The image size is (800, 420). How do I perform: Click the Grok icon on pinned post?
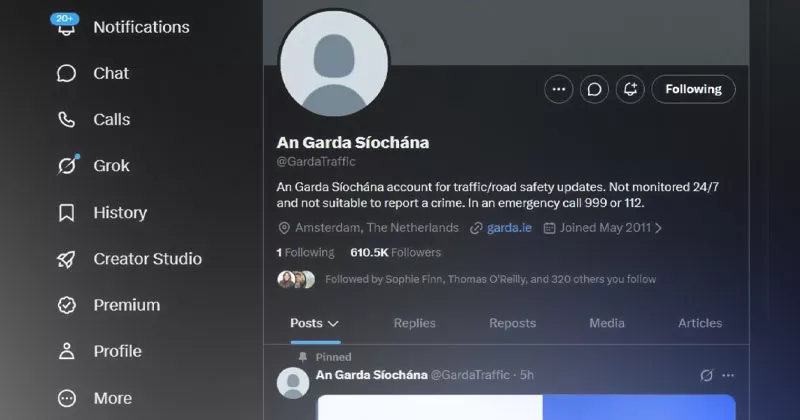pos(706,376)
